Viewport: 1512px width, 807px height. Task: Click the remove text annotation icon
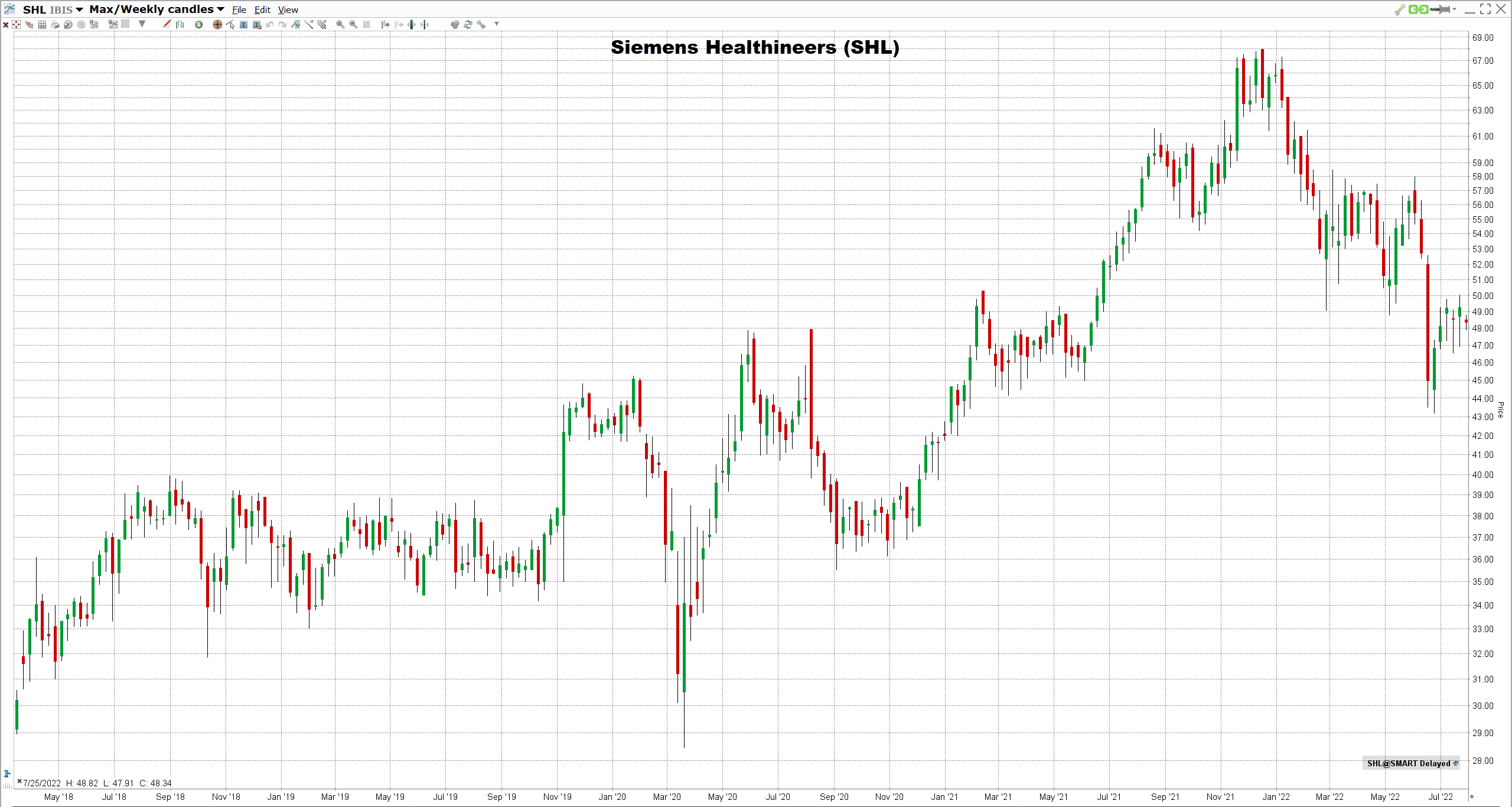pyautogui.click(x=256, y=25)
